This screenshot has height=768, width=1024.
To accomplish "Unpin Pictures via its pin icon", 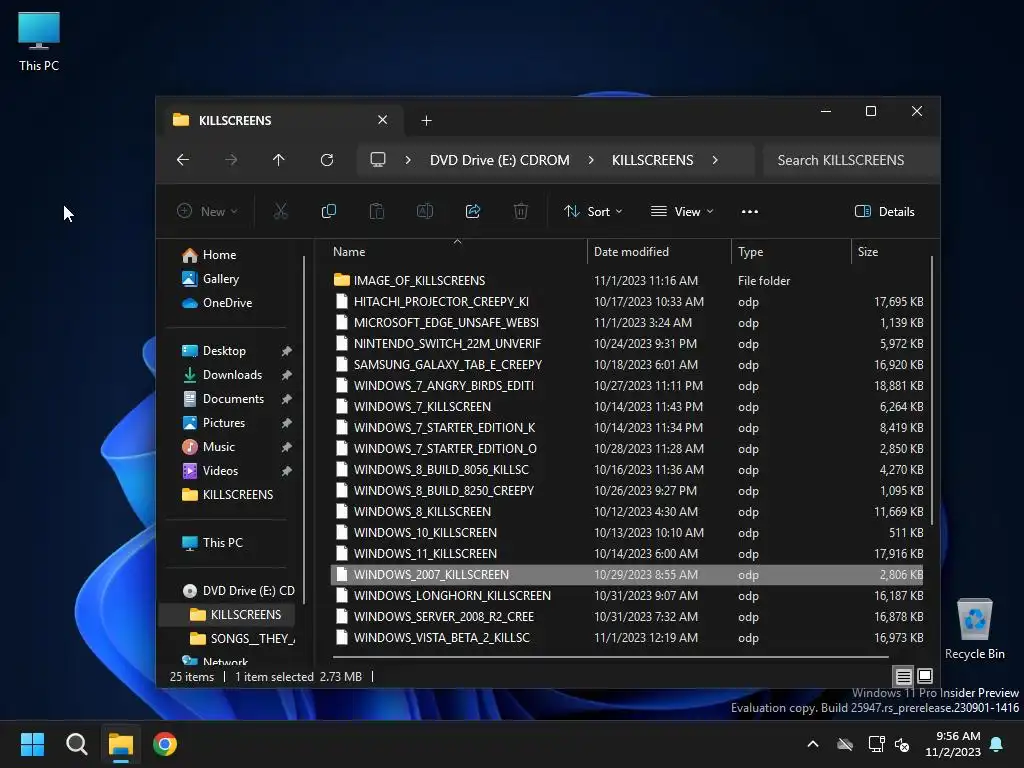I will tap(286, 423).
